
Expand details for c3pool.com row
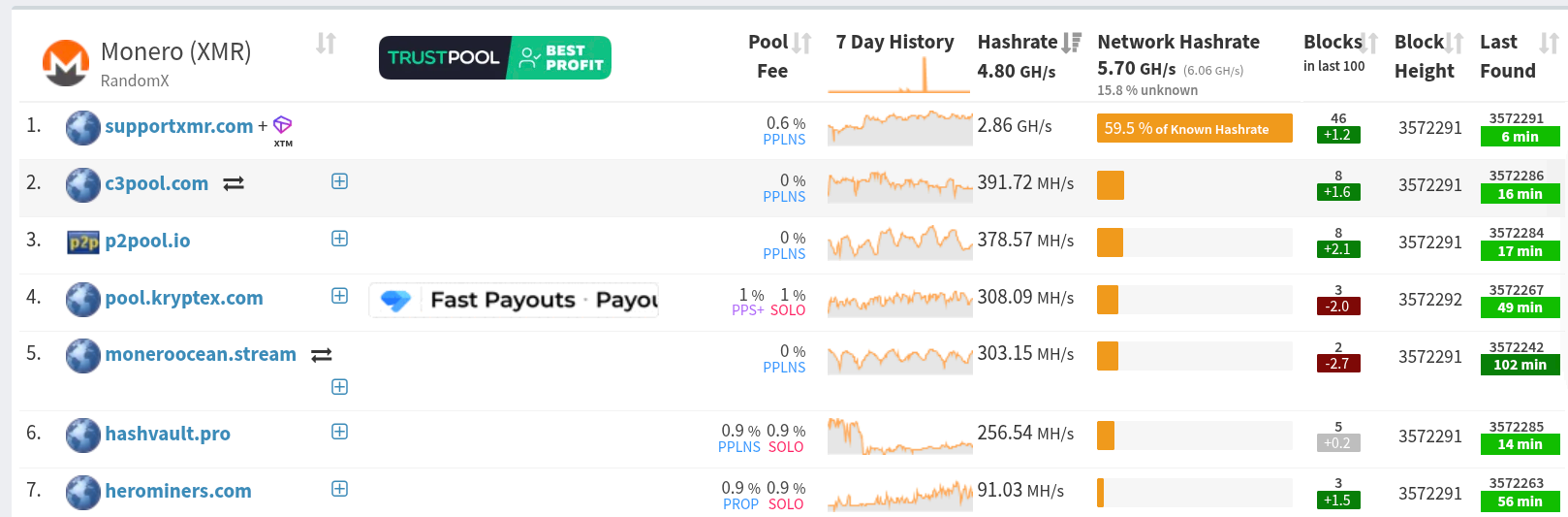pos(339,181)
